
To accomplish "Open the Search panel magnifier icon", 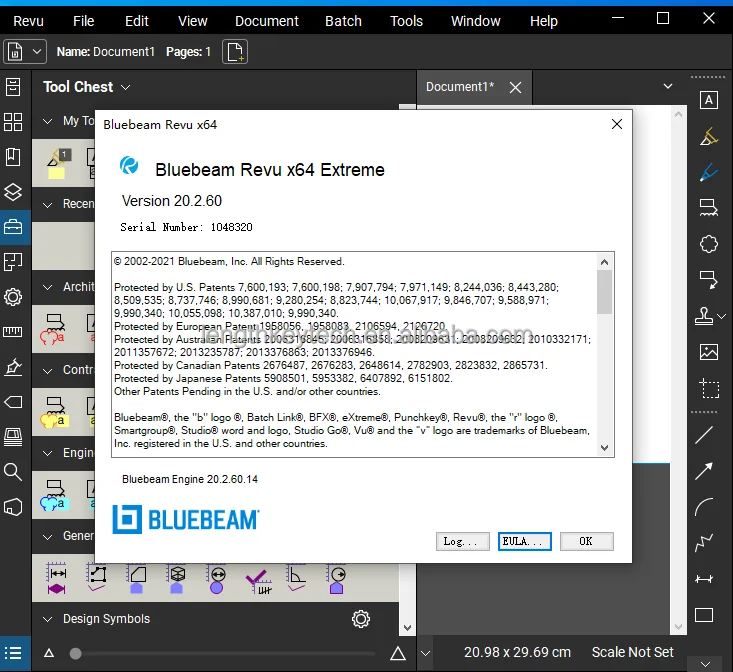I will coord(13,471).
